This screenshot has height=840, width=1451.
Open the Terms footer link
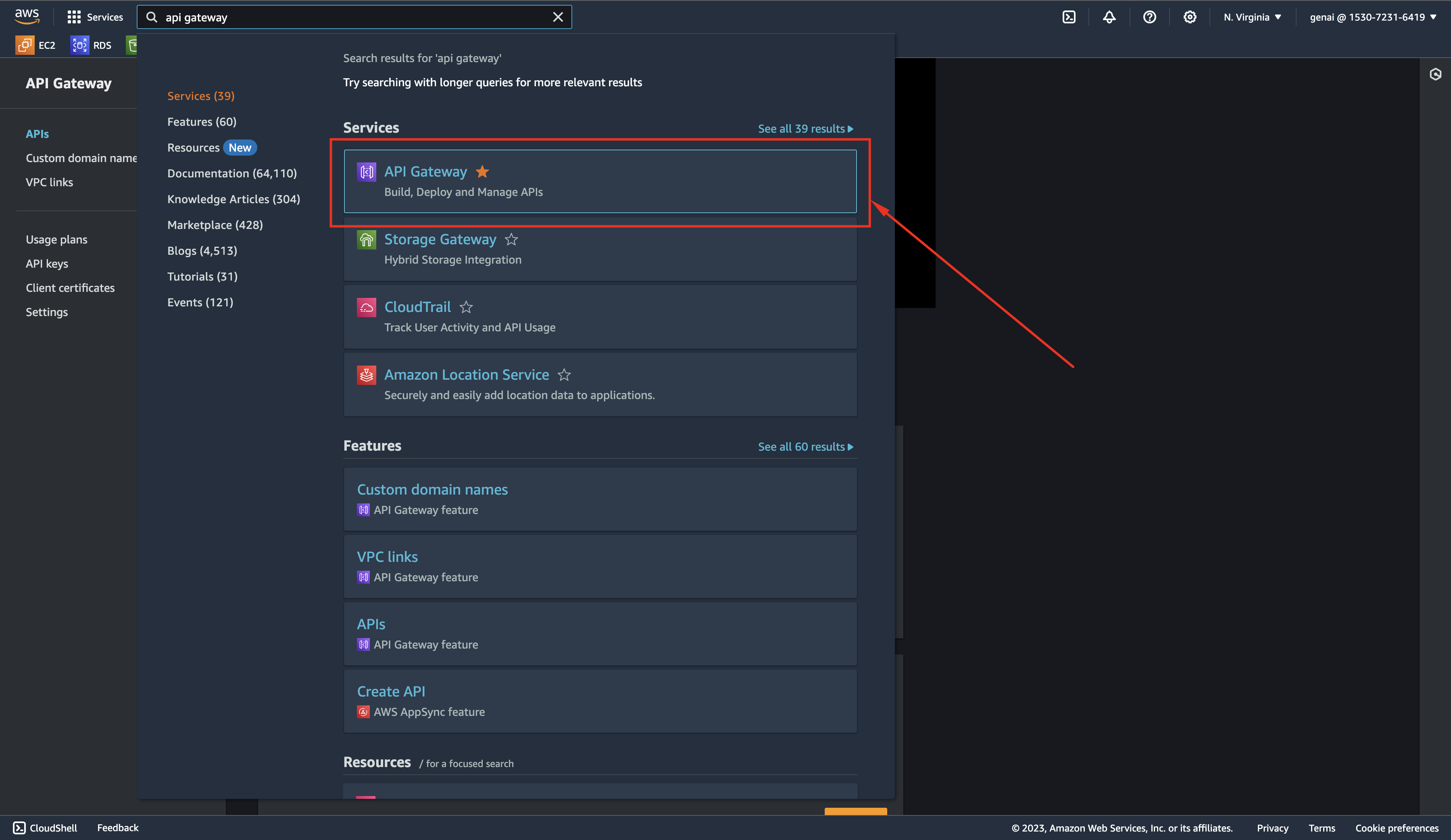pyautogui.click(x=1322, y=828)
